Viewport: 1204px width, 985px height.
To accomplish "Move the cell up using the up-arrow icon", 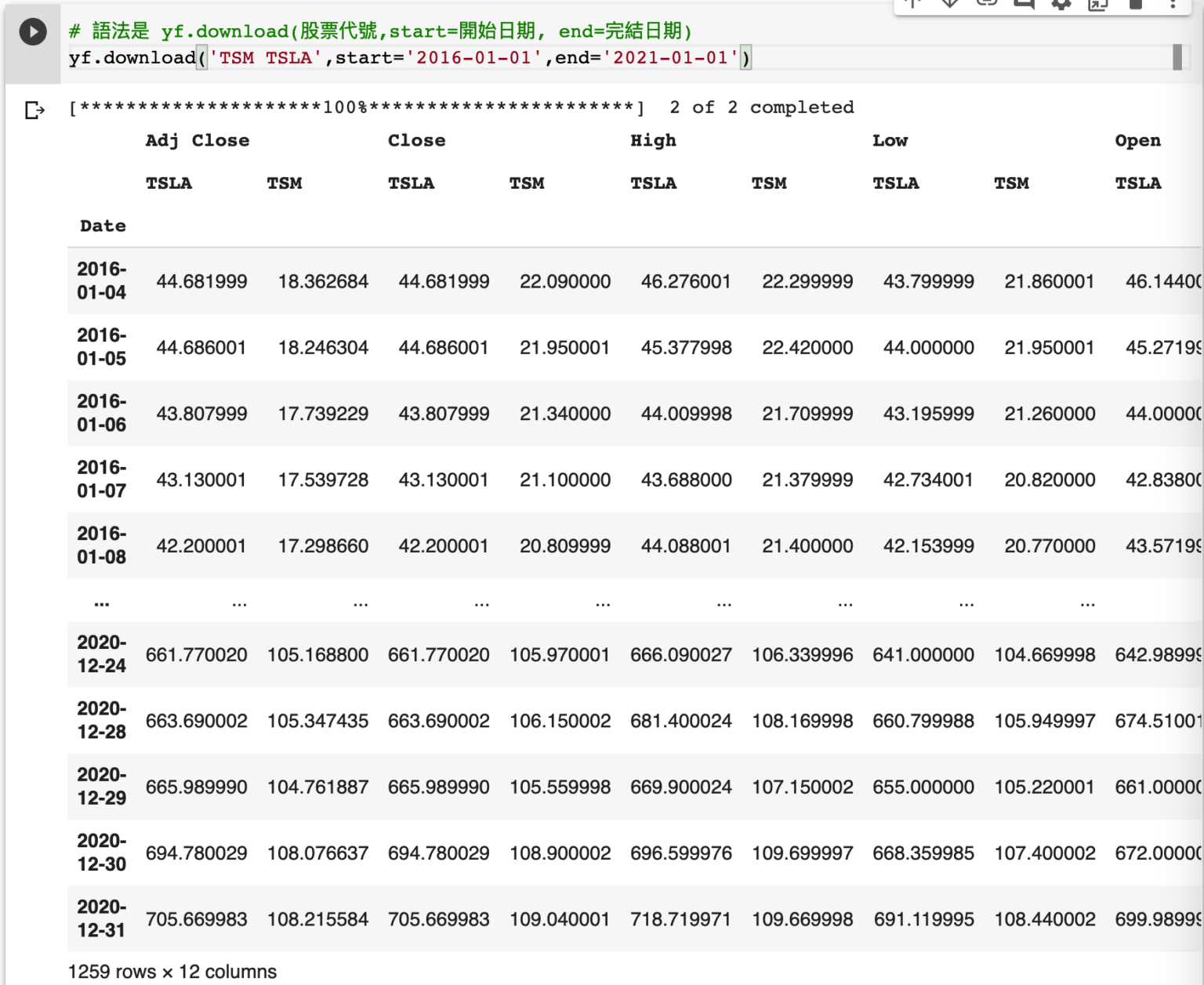I will tap(913, 5).
